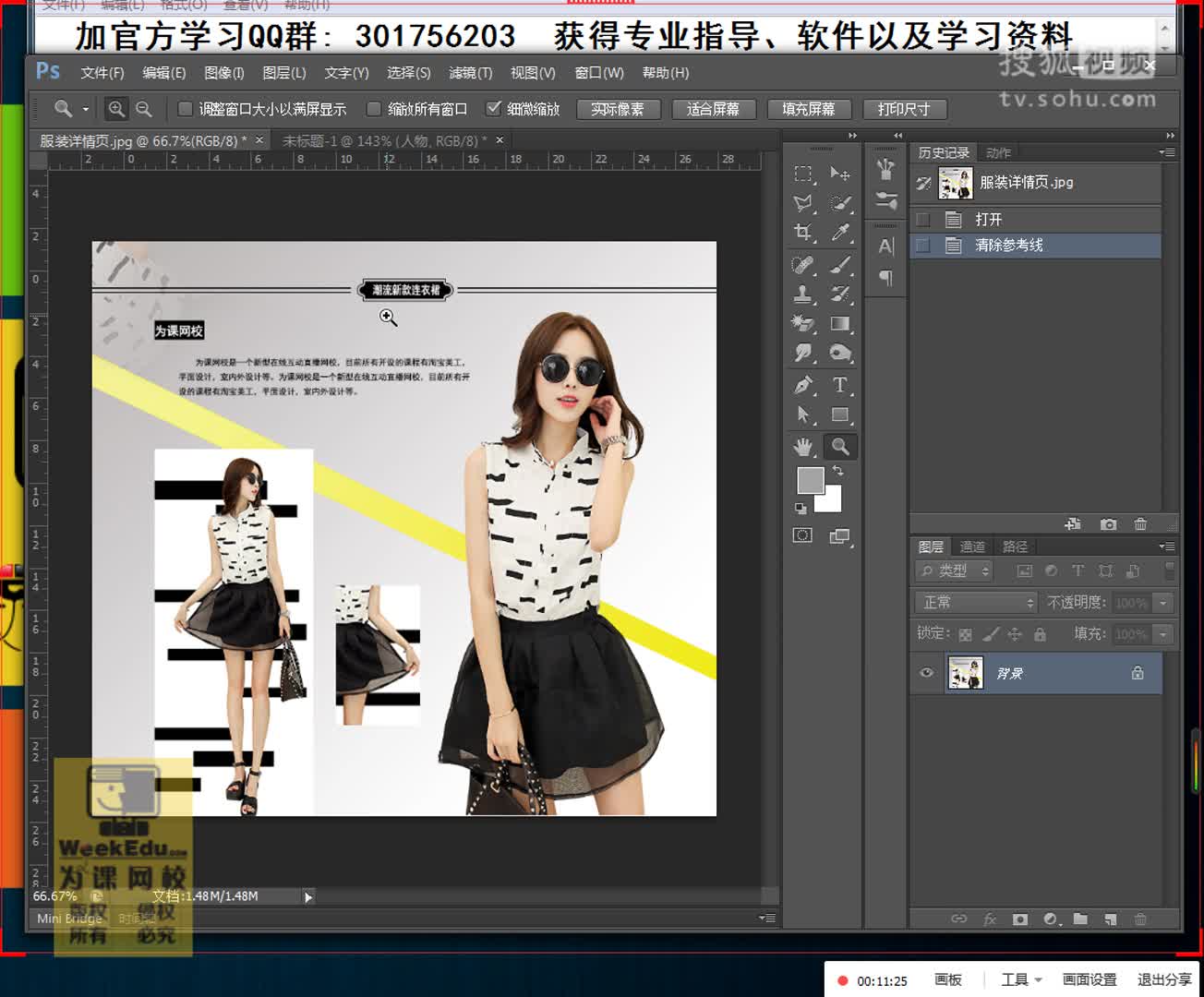Select the Path Selection tool
This screenshot has width=1204, height=997.
tap(803, 414)
